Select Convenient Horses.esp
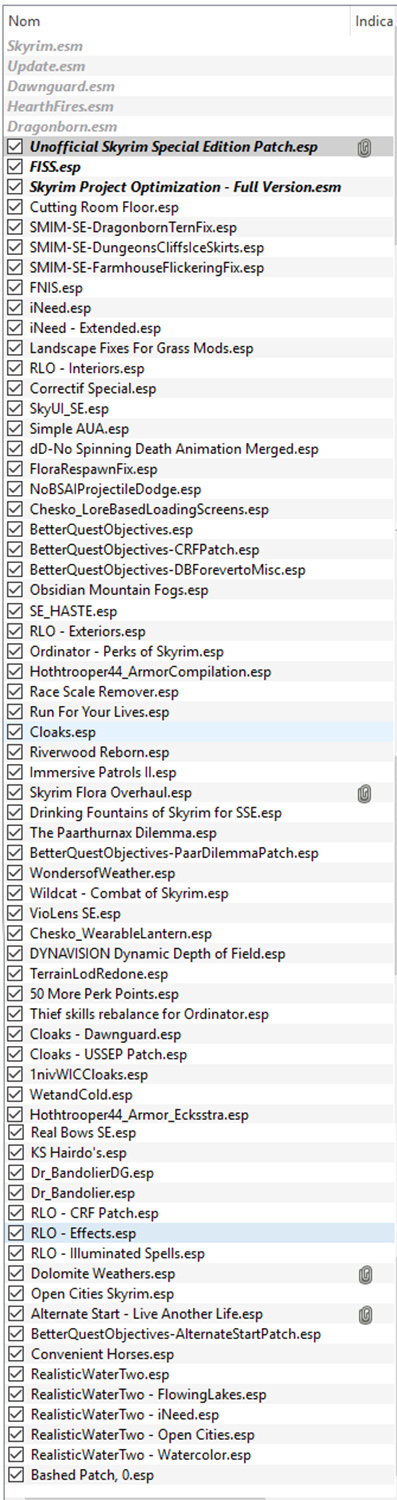Screen dimensions: 397x1500 (101, 1354)
